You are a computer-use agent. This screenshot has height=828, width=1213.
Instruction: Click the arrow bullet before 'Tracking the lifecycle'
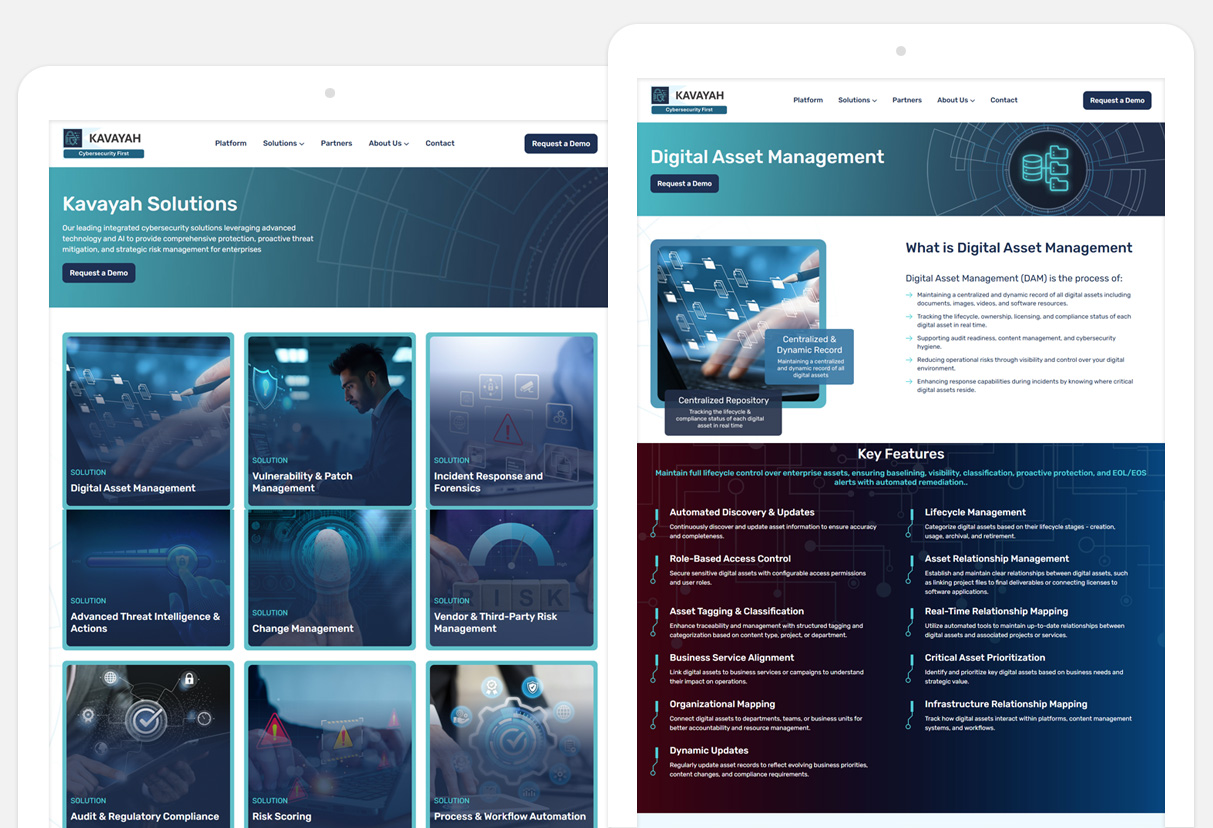(909, 317)
